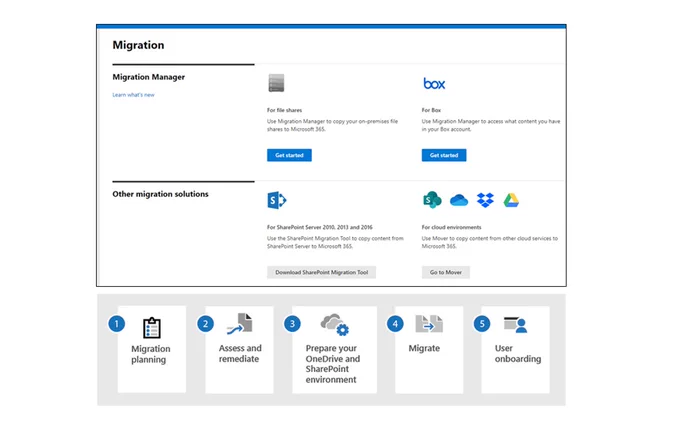Screen dimensions: 680x437
Task: Click the For file shares label
Action: [x=284, y=110]
